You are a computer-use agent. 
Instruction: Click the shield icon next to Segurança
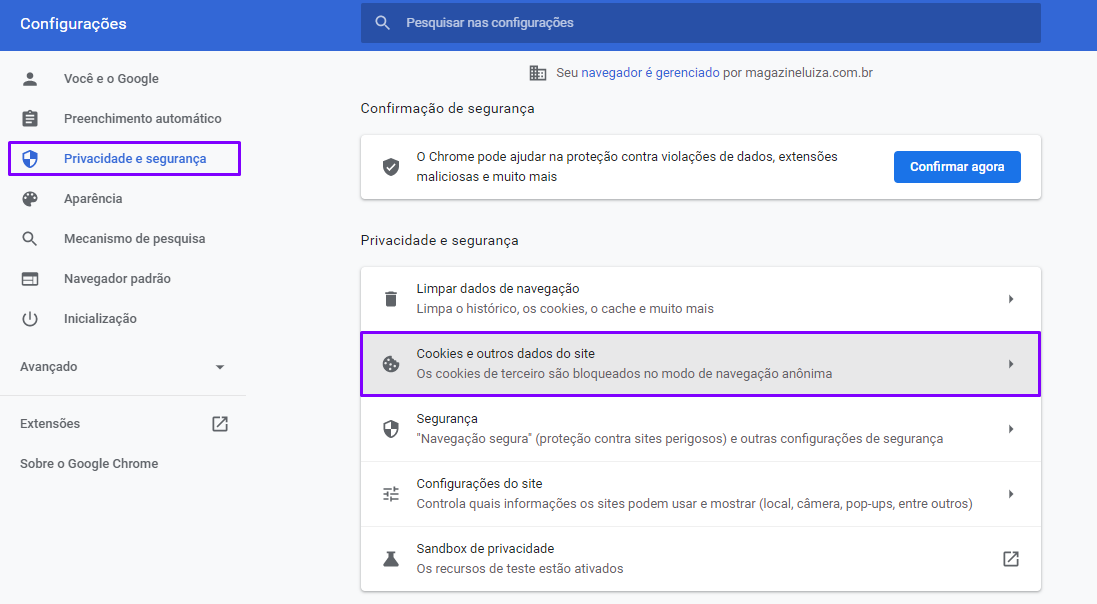389,427
